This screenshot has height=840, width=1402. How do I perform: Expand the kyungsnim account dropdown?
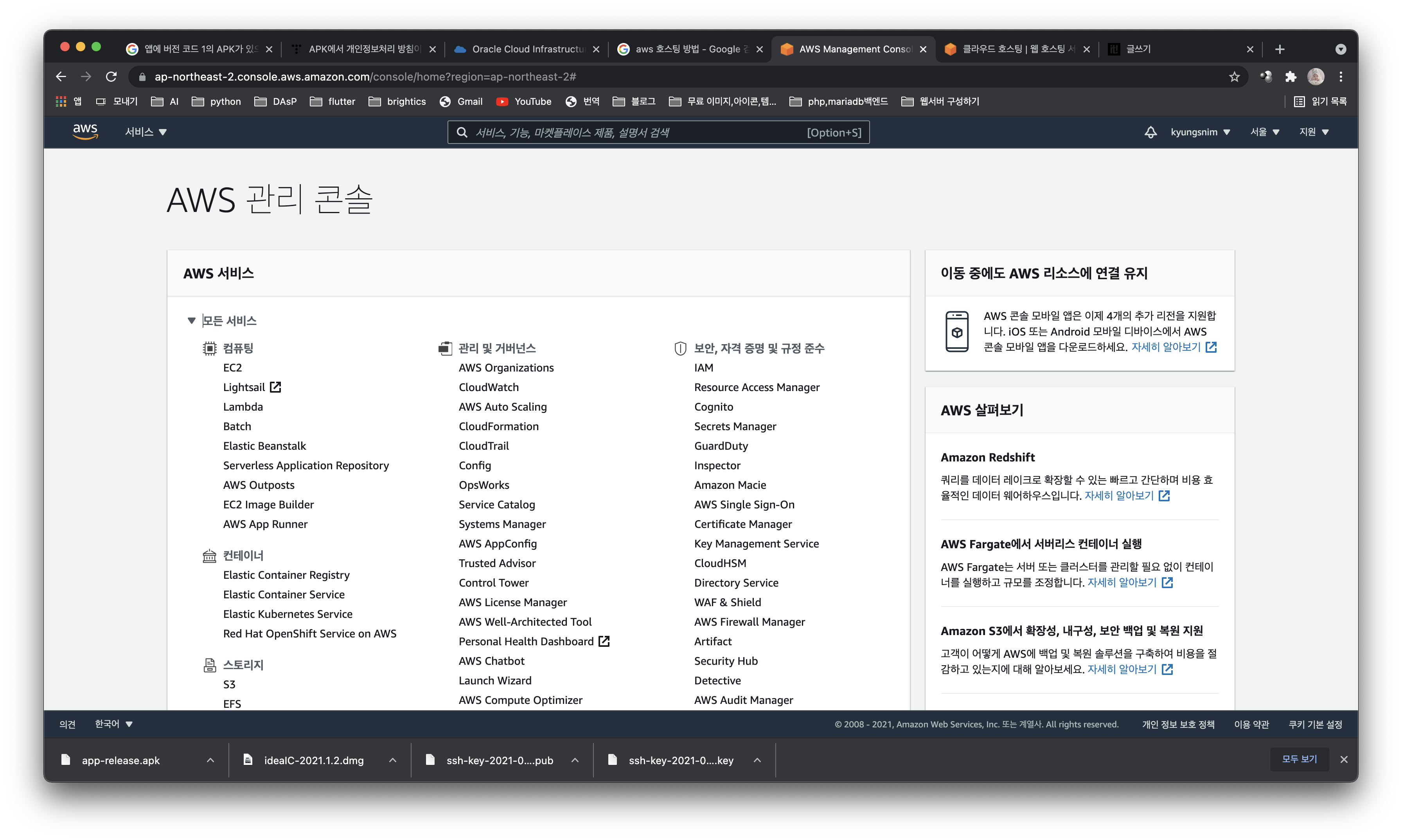coord(1200,132)
